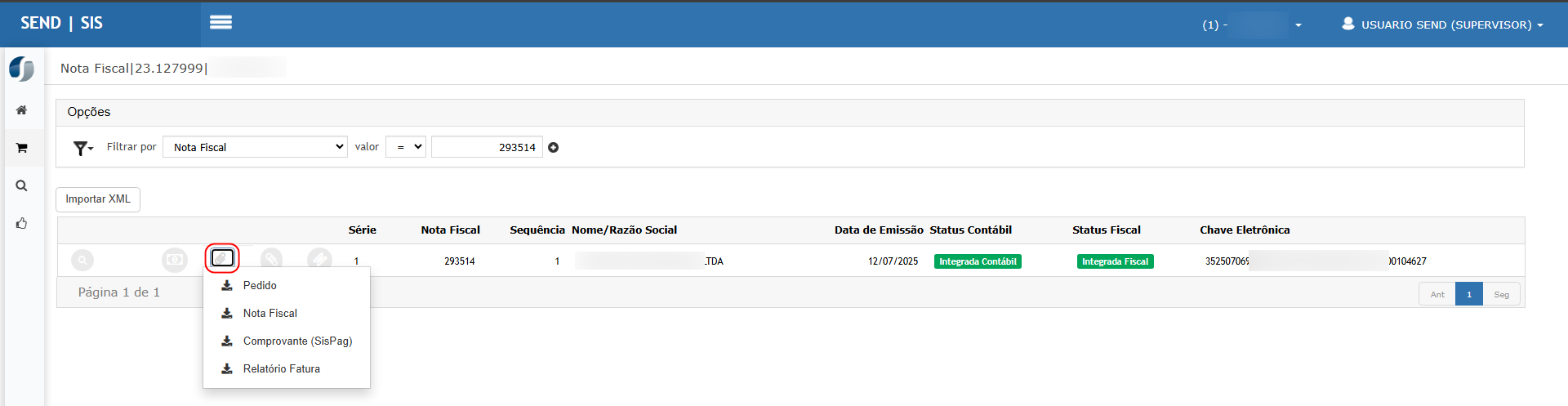
Task: Open the shopping cart sidebar section
Action: (x=22, y=148)
